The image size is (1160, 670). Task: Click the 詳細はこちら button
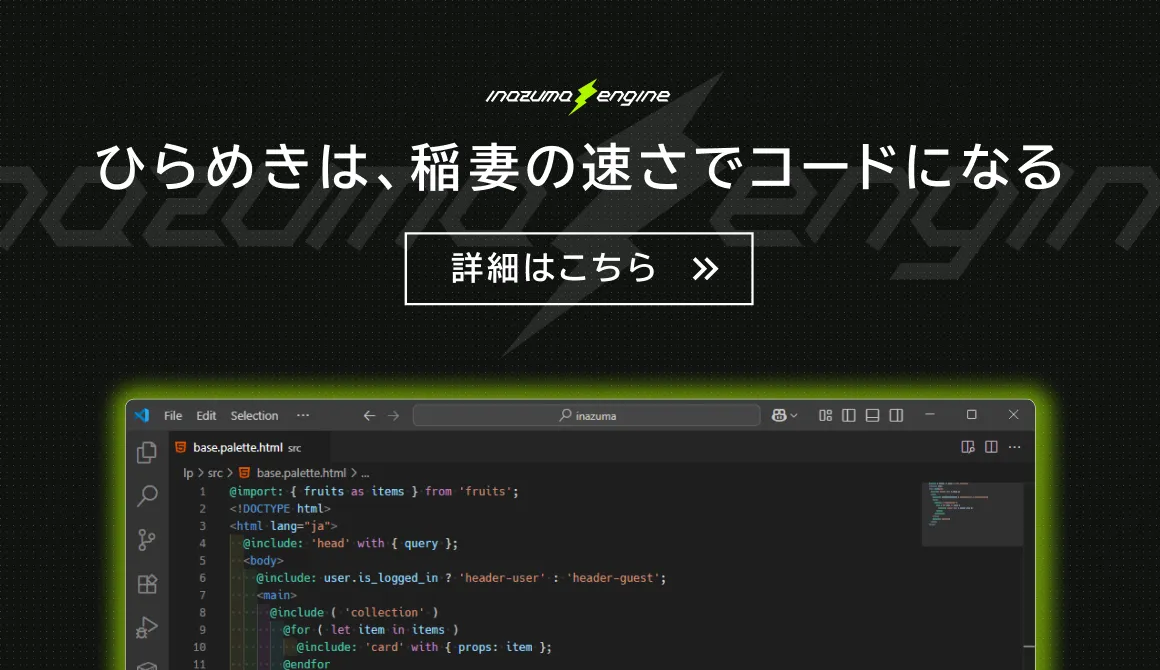coord(578,268)
